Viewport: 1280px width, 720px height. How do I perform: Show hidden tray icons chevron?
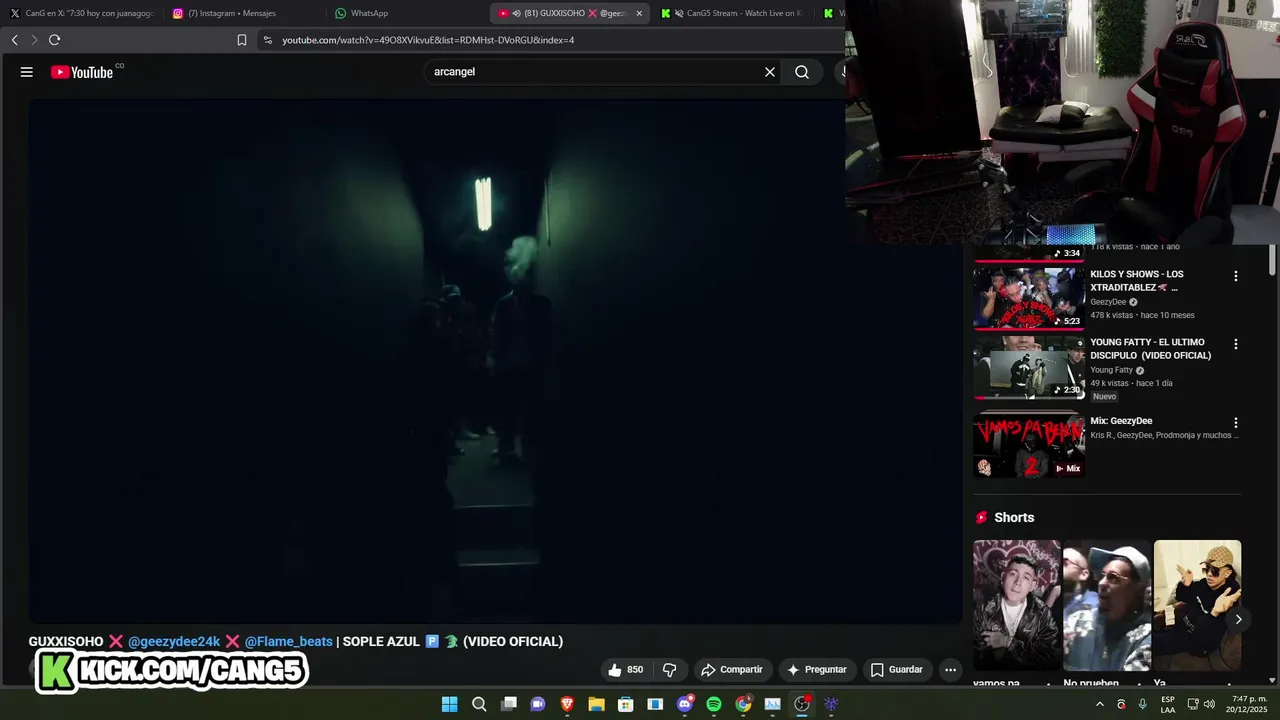coord(1100,704)
